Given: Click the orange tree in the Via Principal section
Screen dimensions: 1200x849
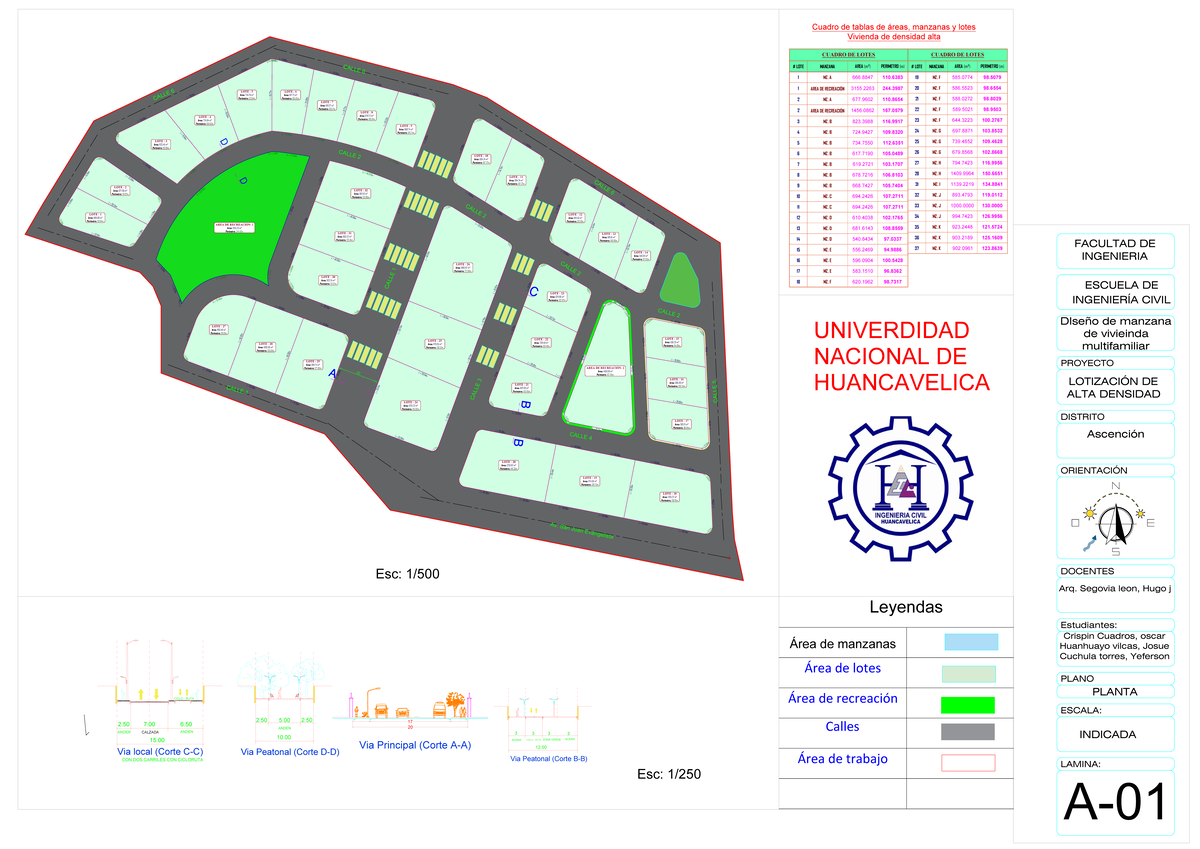Looking at the screenshot, I should pos(455,702).
